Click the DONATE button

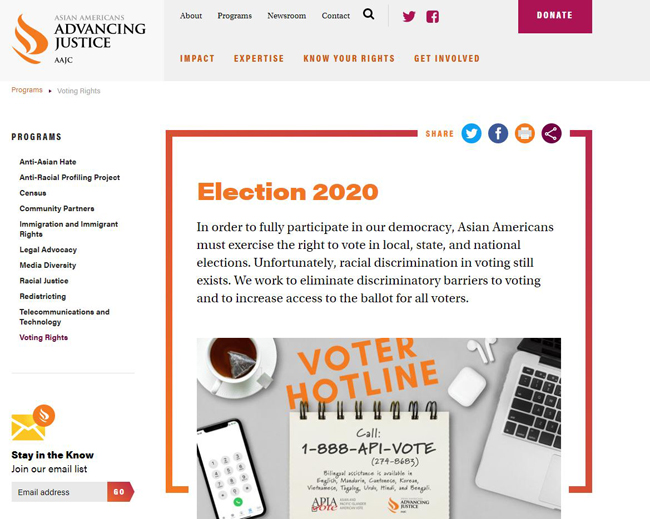pos(555,16)
